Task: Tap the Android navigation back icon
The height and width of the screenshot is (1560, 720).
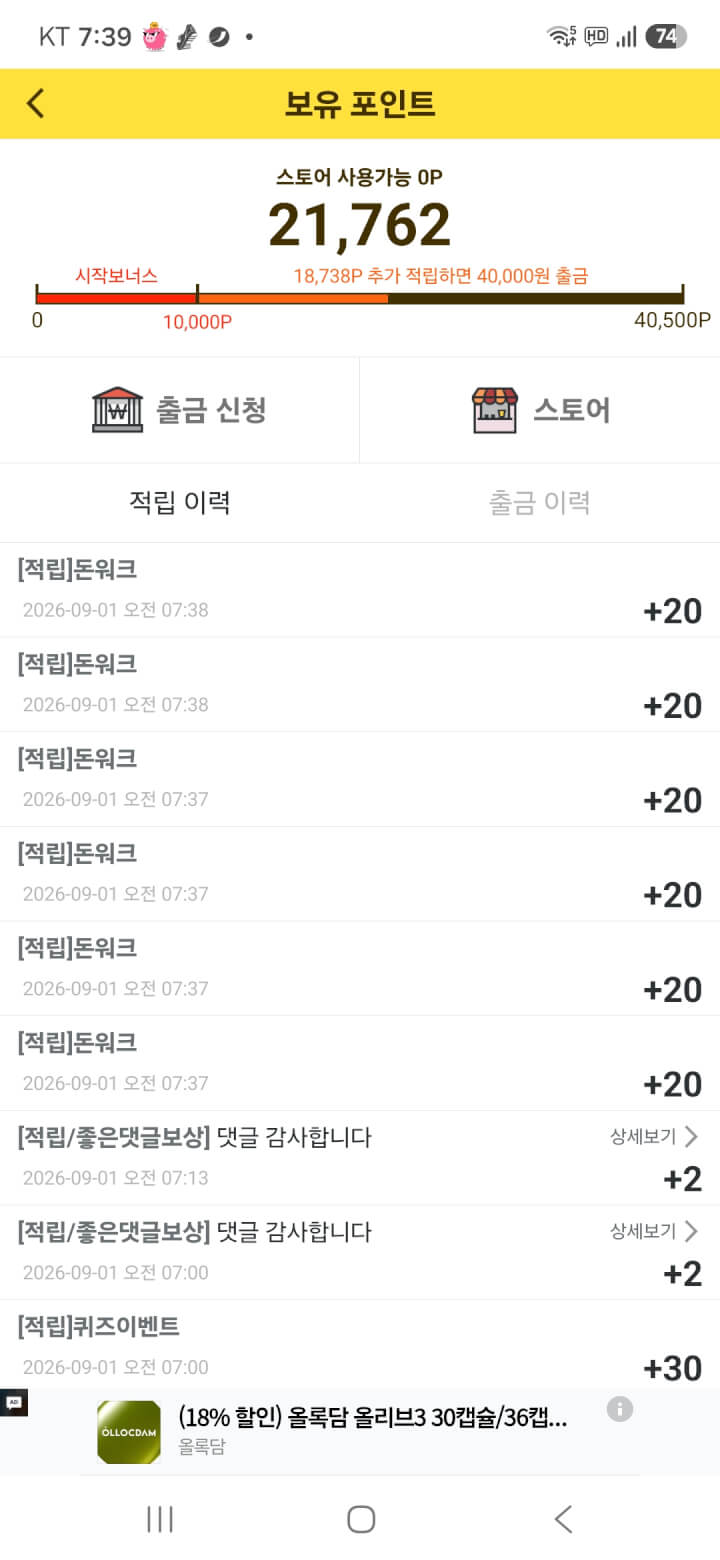Action: click(563, 1519)
